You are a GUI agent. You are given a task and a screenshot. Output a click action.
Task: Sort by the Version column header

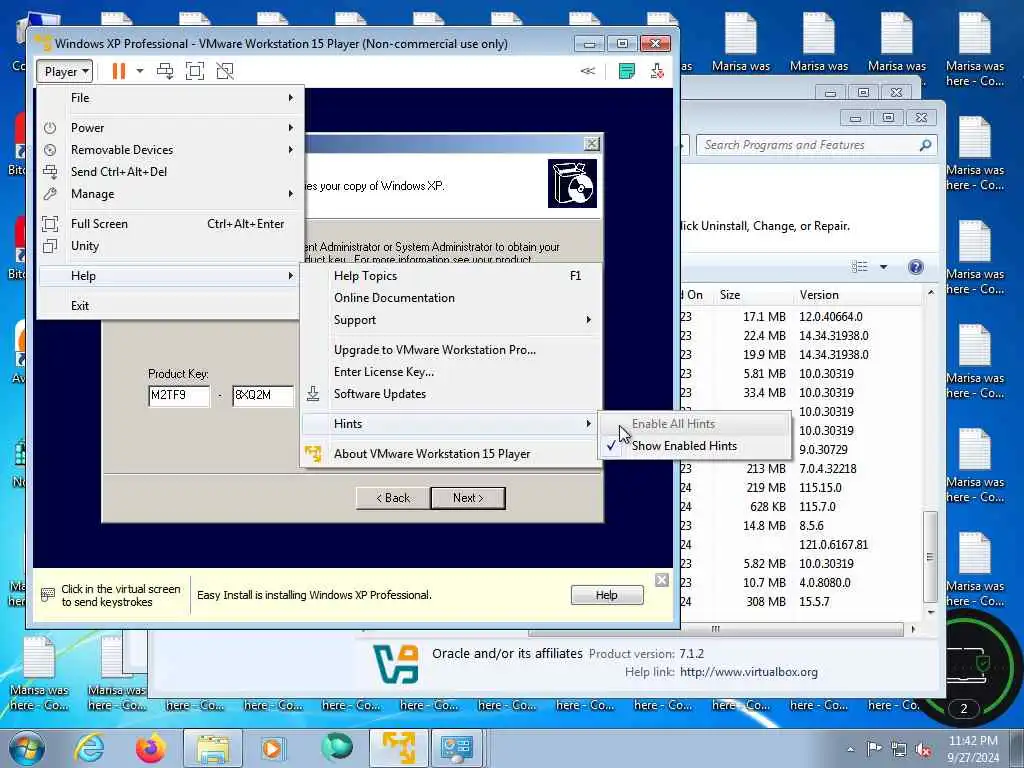pos(858,295)
